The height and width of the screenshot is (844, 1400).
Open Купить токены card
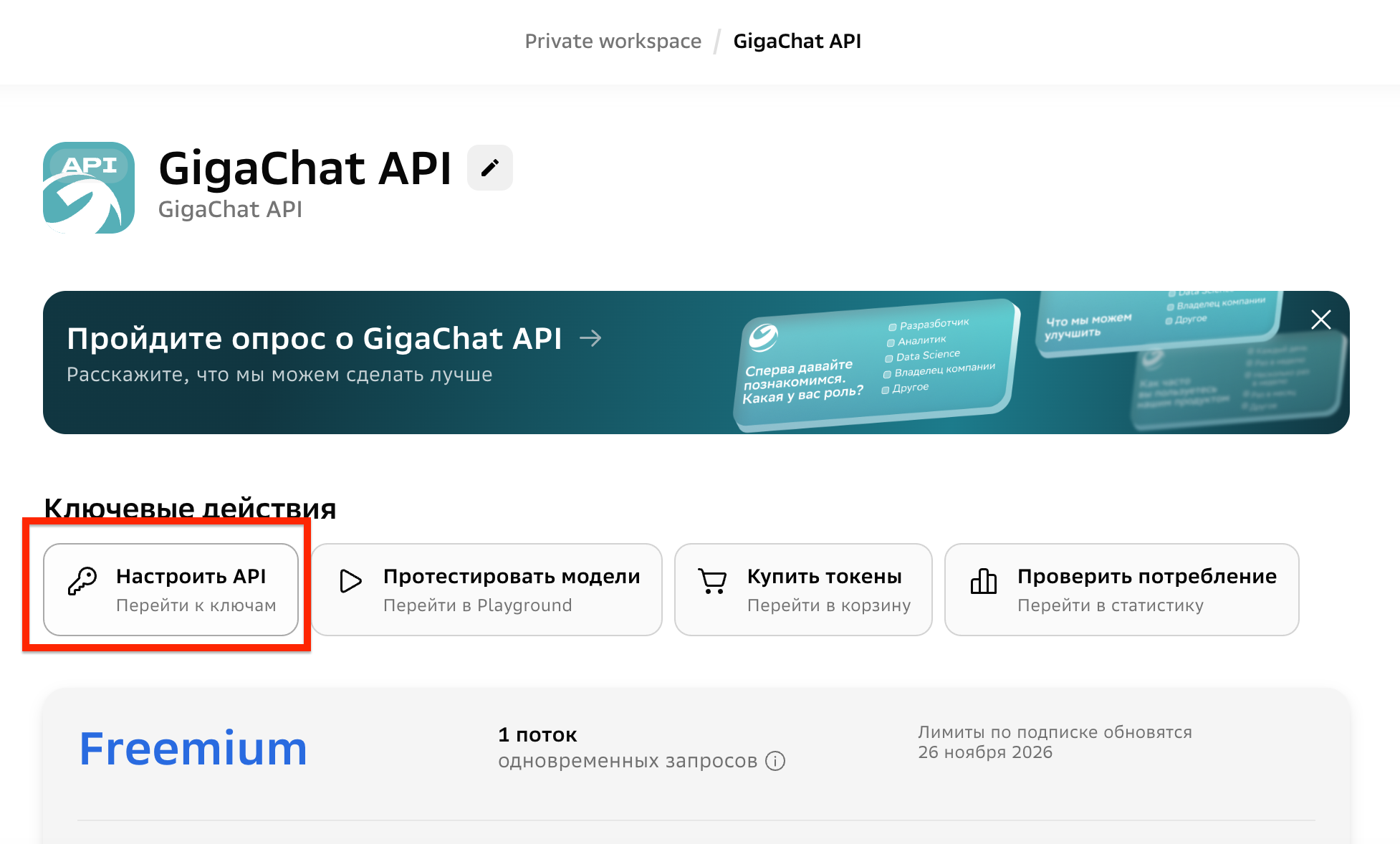click(803, 590)
